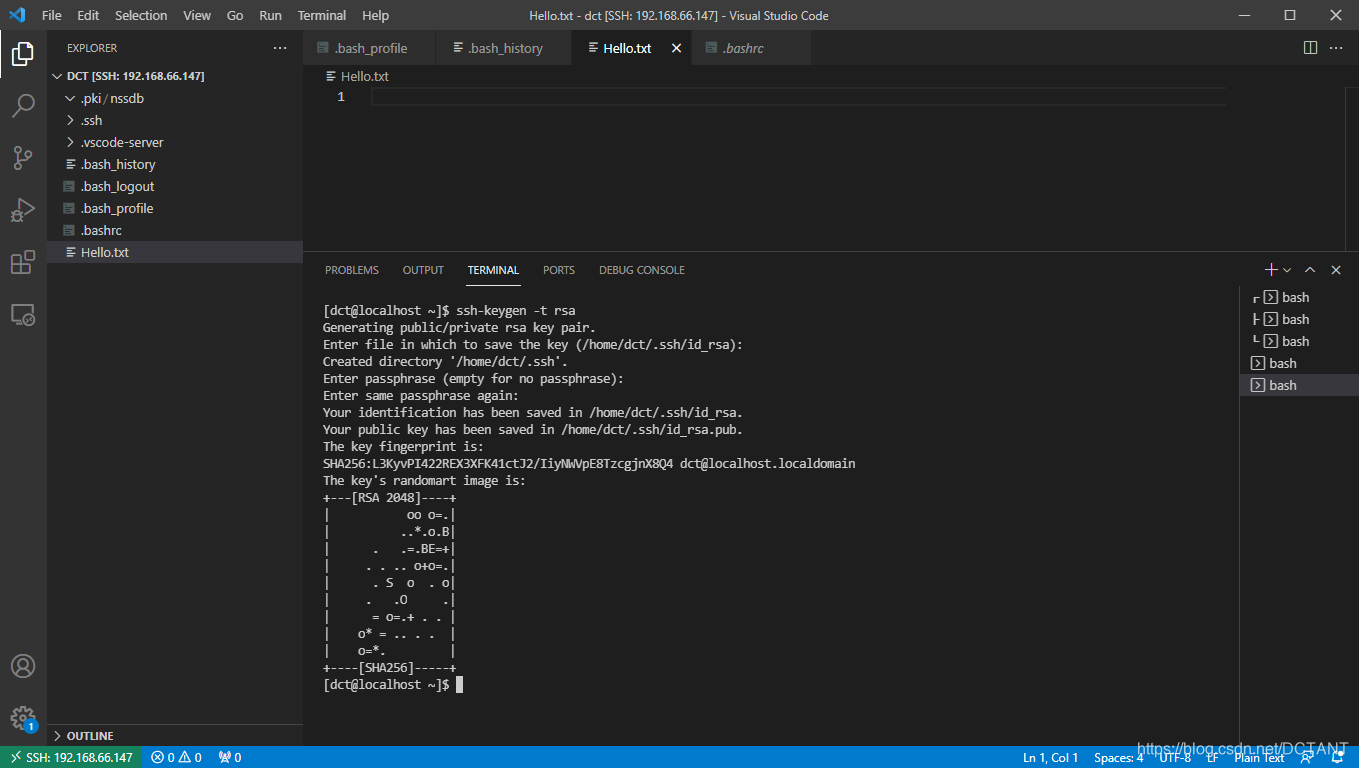This screenshot has height=768, width=1359.
Task: Open .bash_history in the file tree
Action: click(175, 164)
